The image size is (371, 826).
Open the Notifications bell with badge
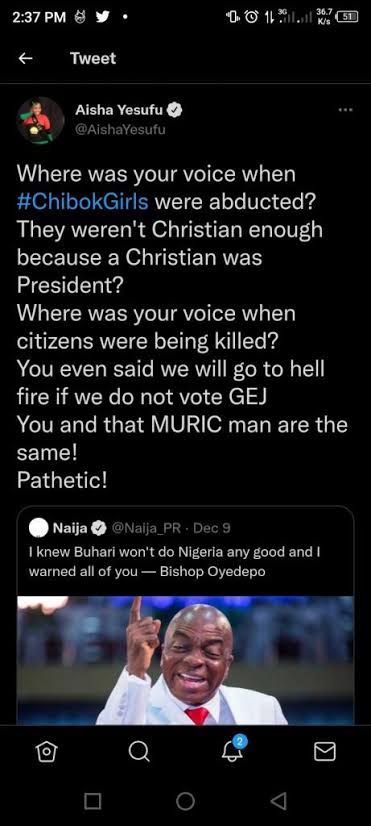click(232, 750)
